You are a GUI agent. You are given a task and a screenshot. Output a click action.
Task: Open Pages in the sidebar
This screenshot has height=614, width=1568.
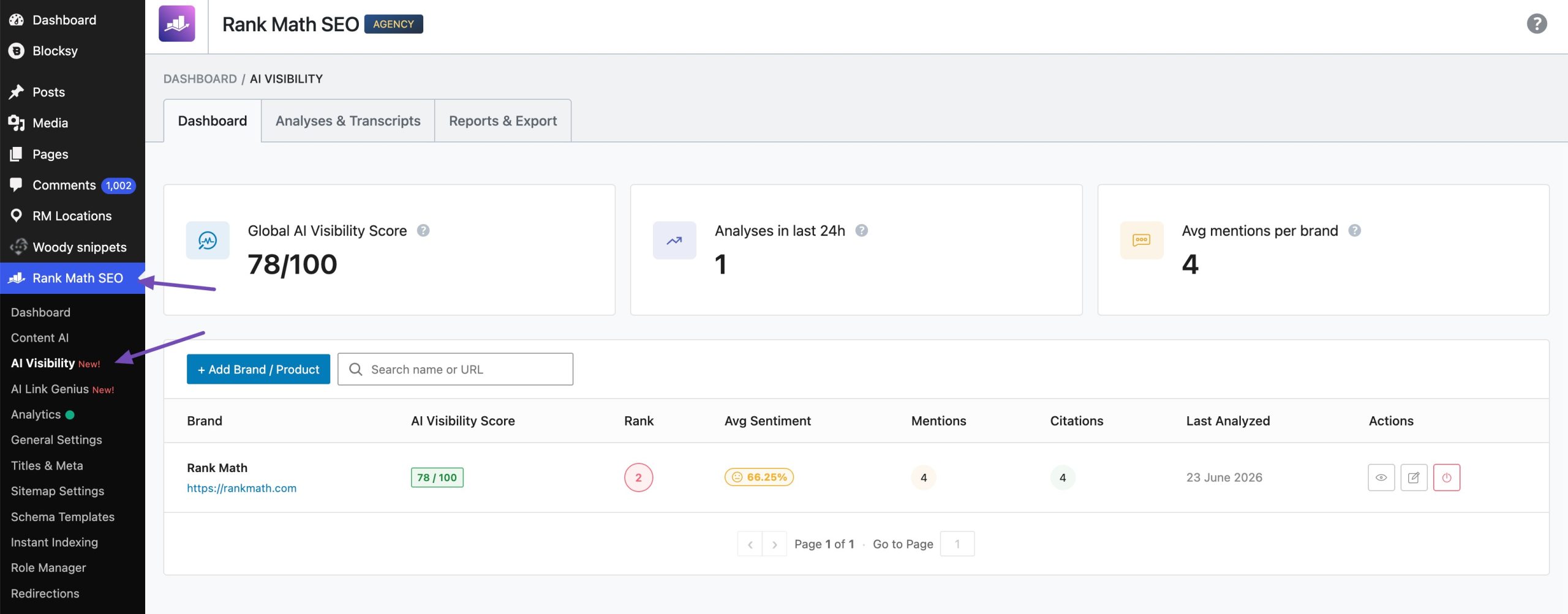click(72, 154)
